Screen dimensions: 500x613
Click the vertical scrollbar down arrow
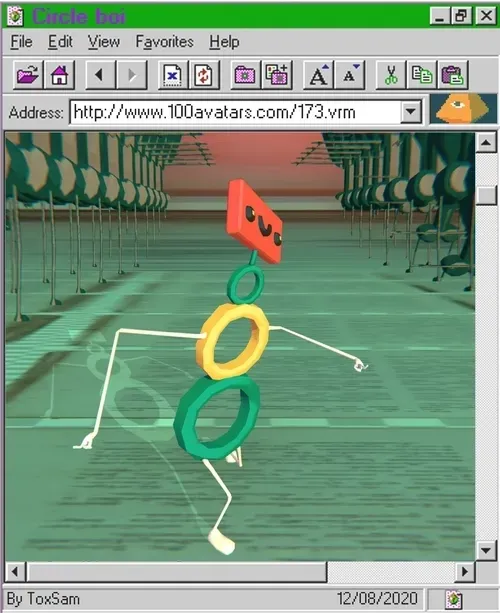coord(486,550)
